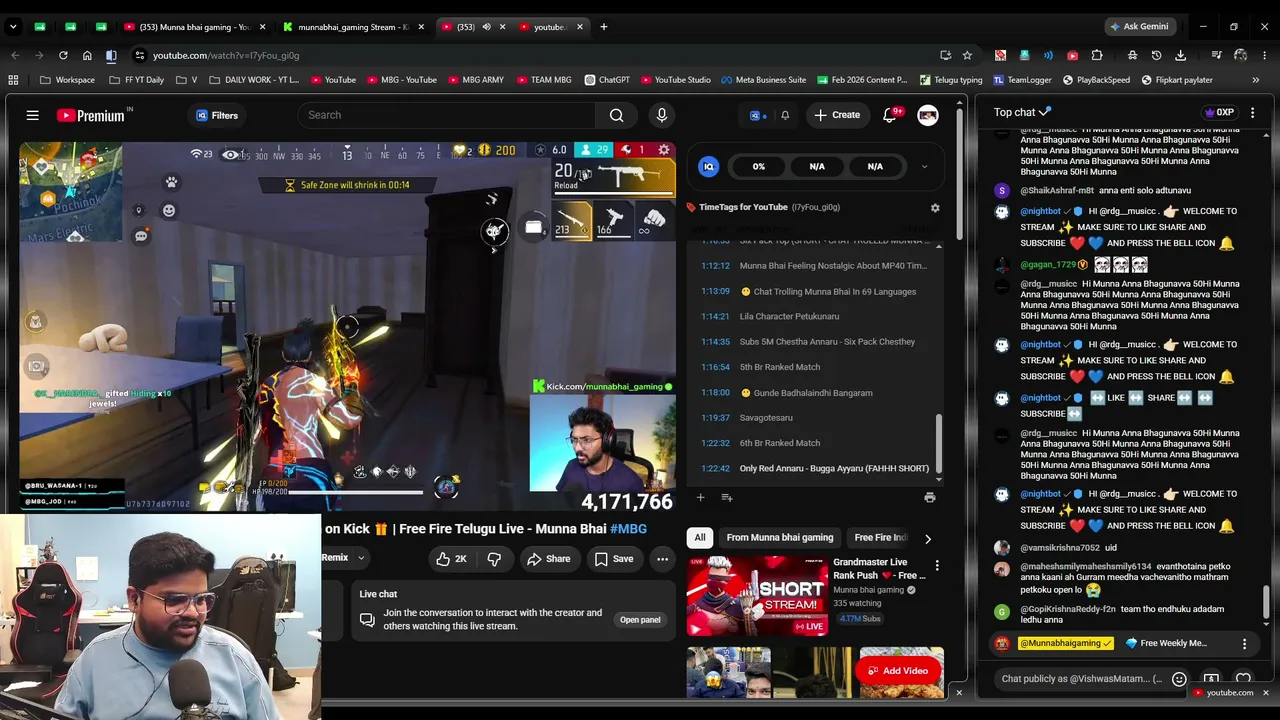Open the tab search dropdown arrow
Screen dimensions: 1280x720
tap(14, 27)
